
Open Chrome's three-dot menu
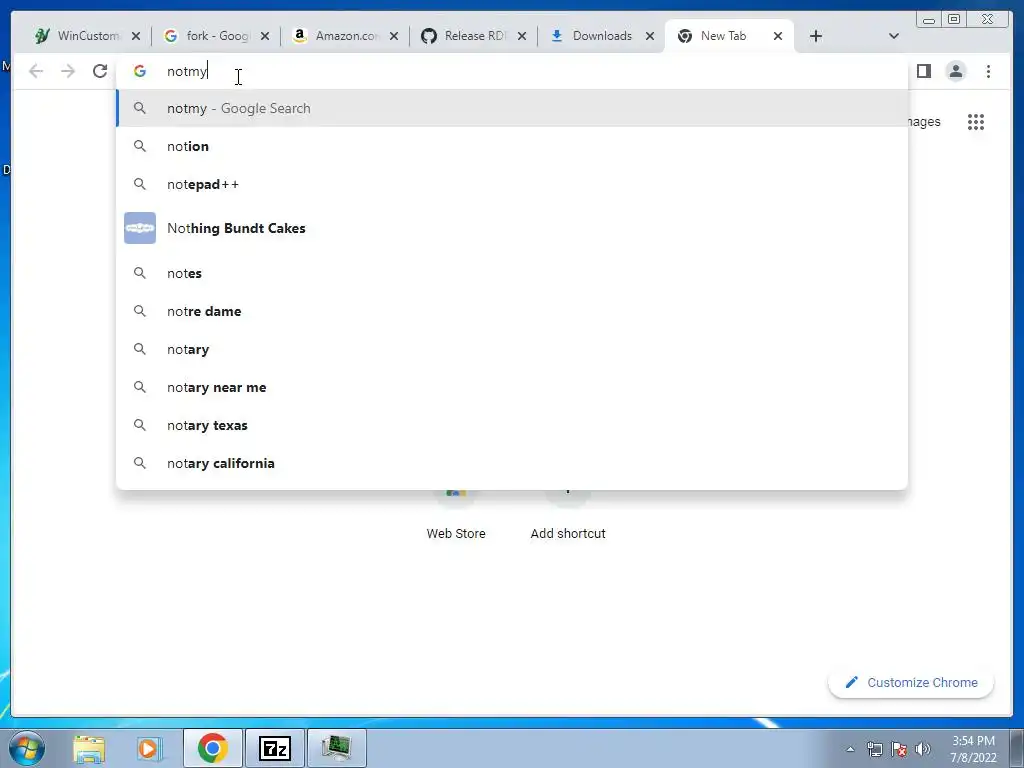click(988, 71)
